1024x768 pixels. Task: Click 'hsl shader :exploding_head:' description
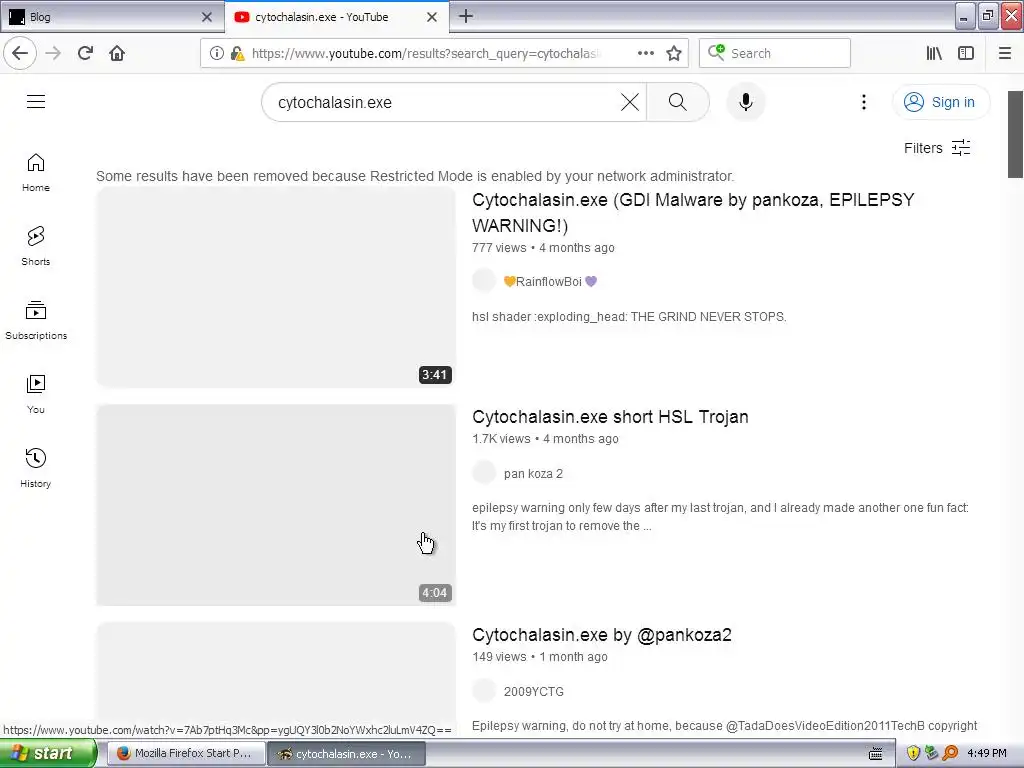pos(629,317)
